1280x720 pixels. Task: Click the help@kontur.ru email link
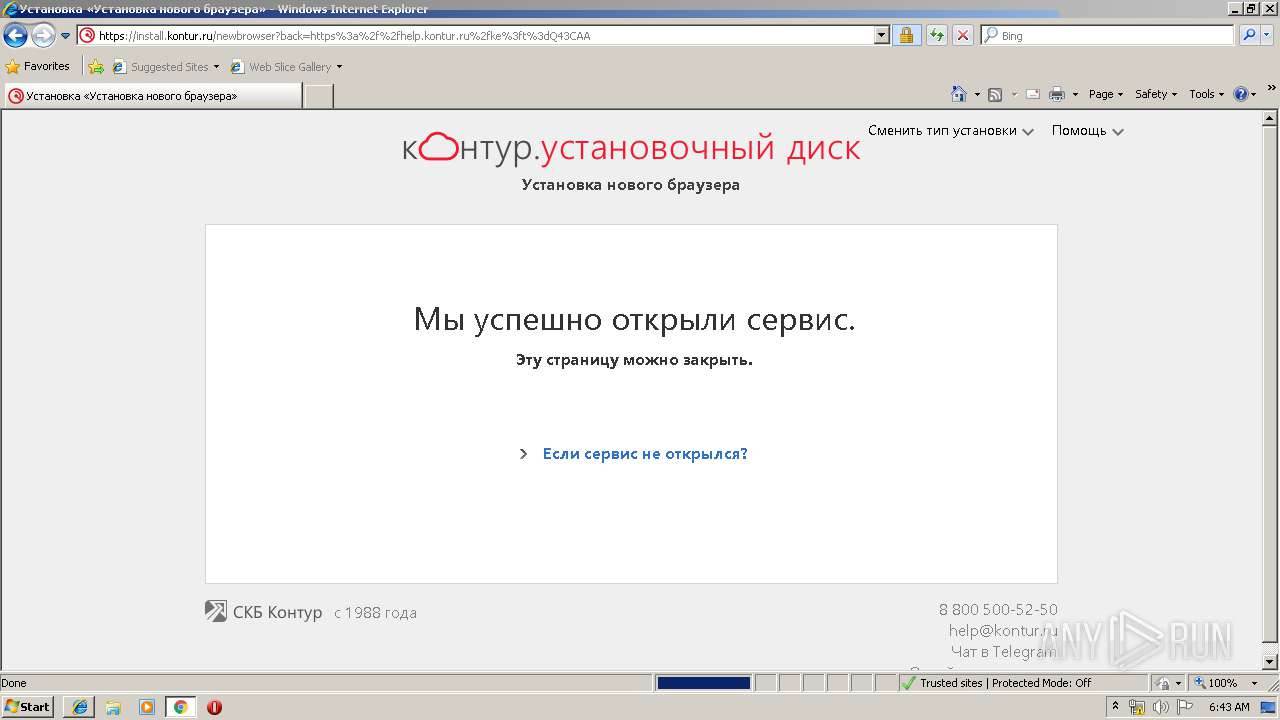tap(1003, 630)
